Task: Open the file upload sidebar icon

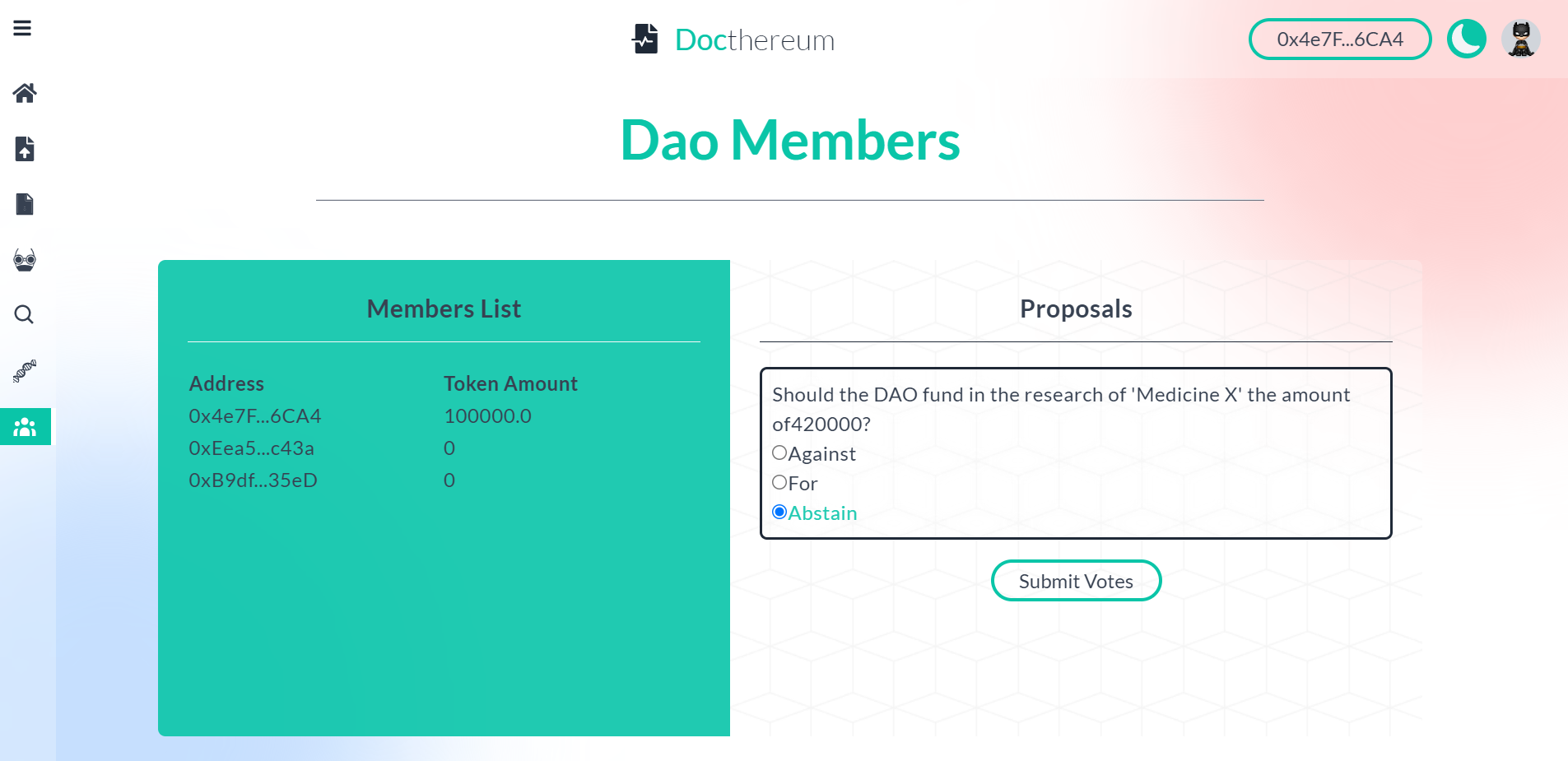Action: pyautogui.click(x=25, y=149)
